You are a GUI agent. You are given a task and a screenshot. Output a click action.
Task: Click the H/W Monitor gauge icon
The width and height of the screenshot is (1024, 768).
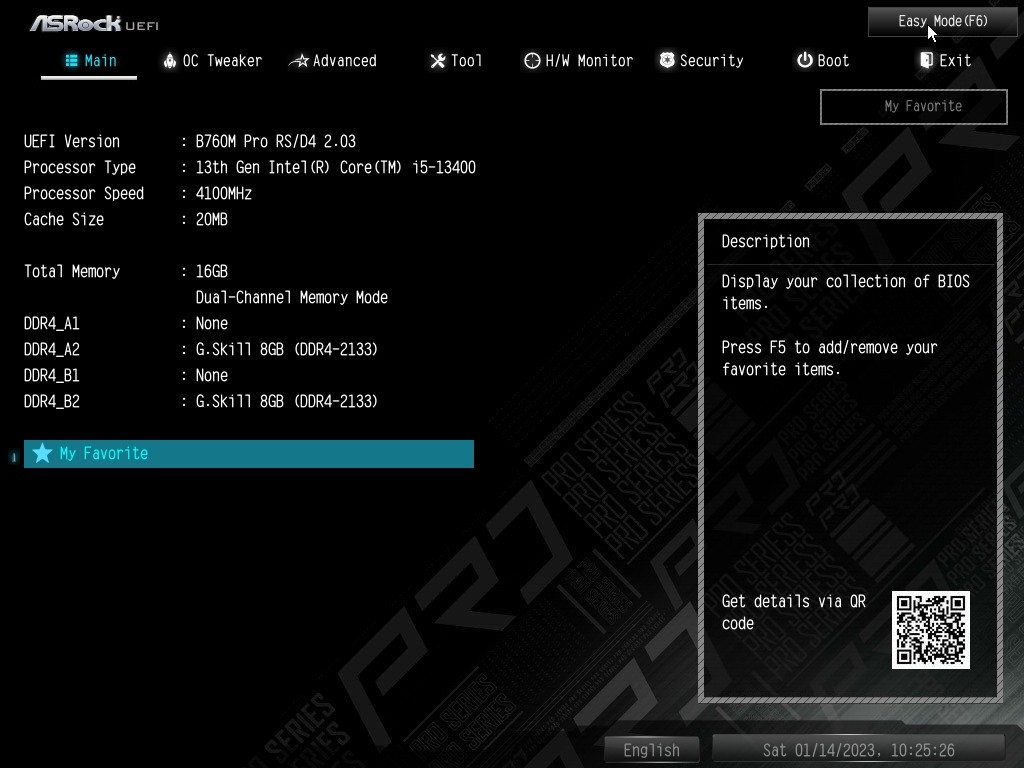[532, 61]
